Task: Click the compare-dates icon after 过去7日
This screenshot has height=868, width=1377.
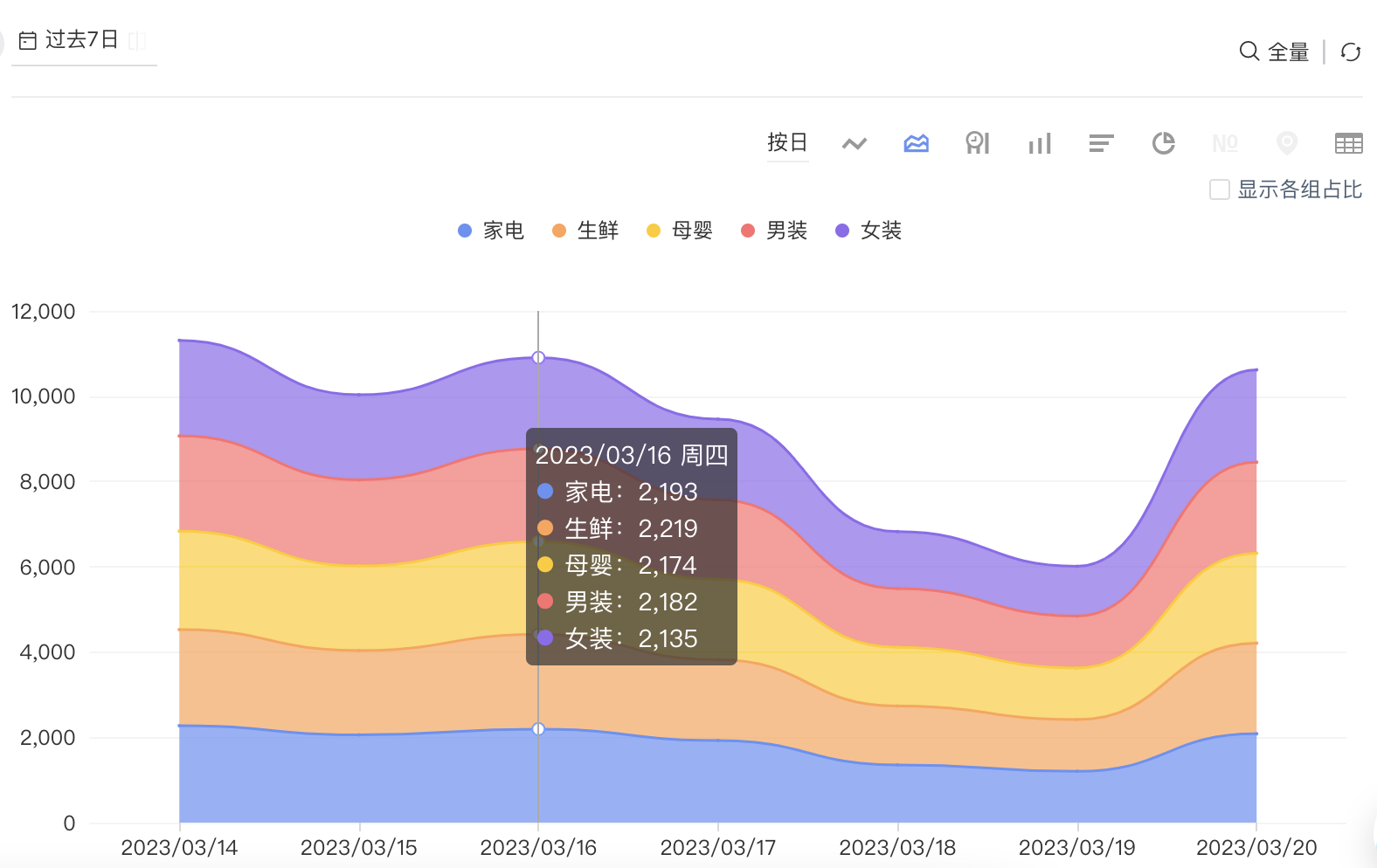Action: point(137,40)
